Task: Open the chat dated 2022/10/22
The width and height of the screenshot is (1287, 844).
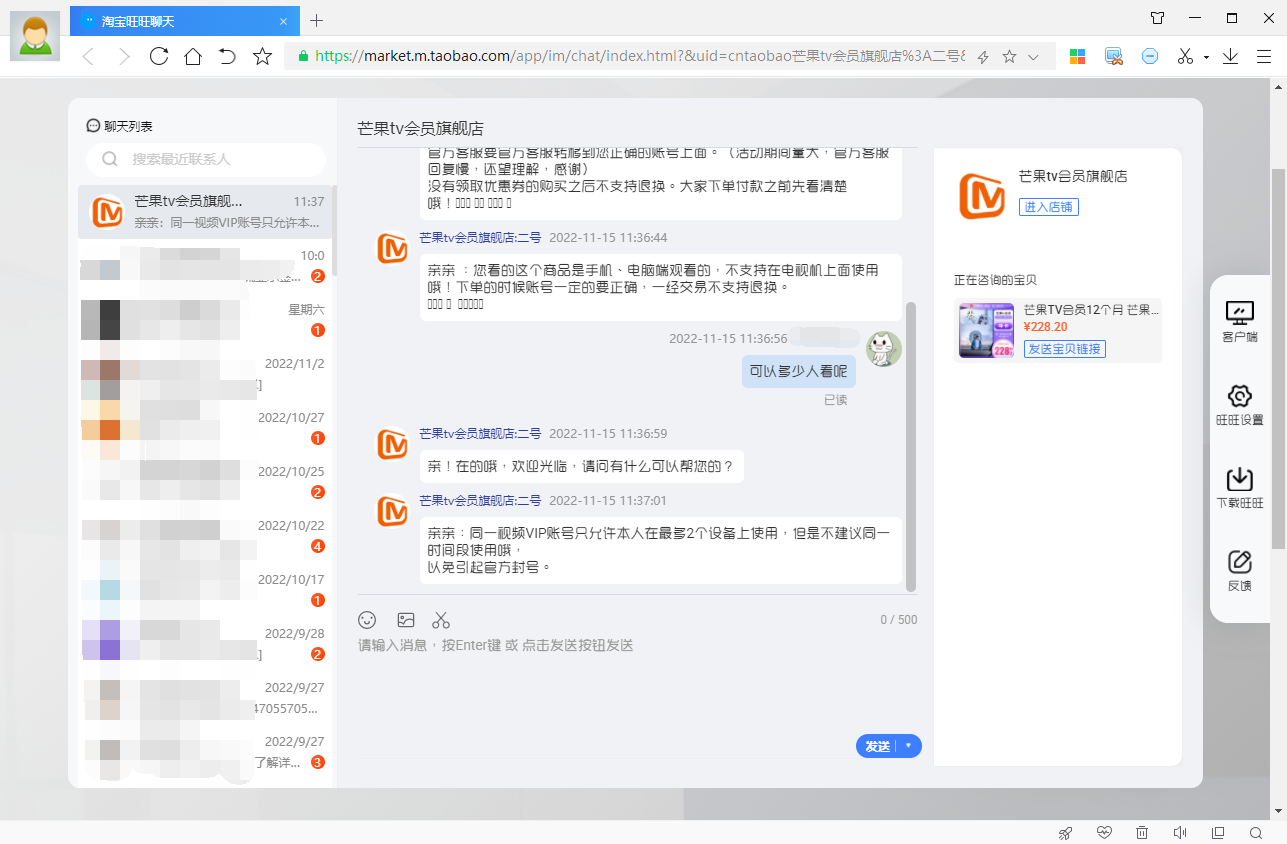Action: [x=205, y=536]
